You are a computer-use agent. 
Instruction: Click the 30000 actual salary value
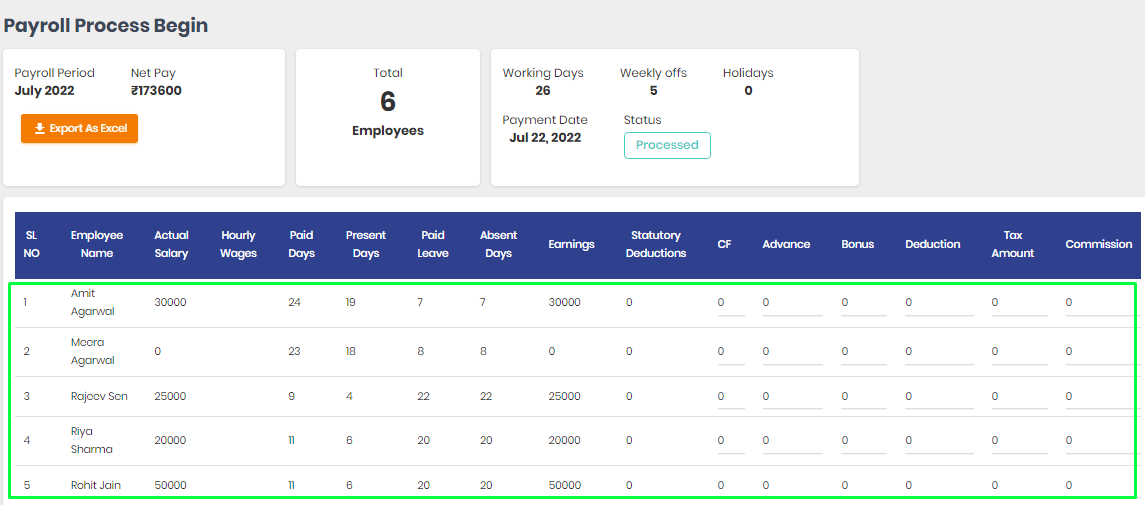pyautogui.click(x=171, y=302)
